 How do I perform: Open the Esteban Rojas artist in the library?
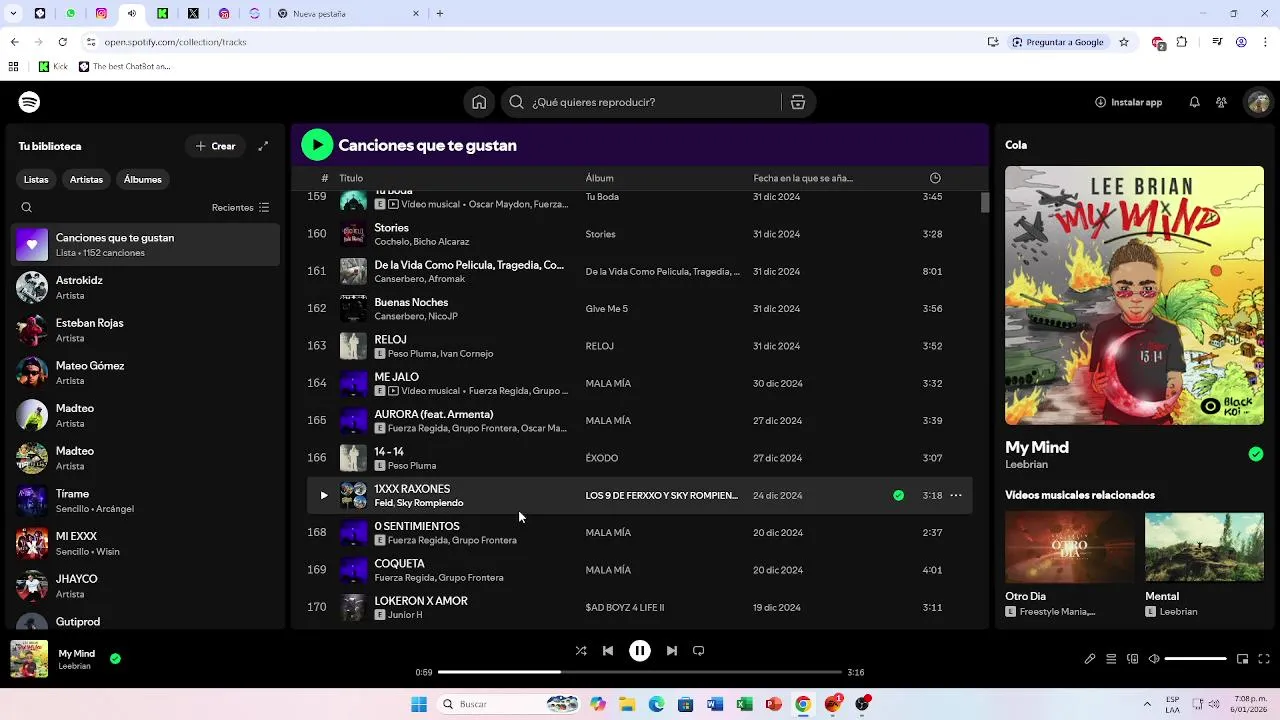click(147, 330)
